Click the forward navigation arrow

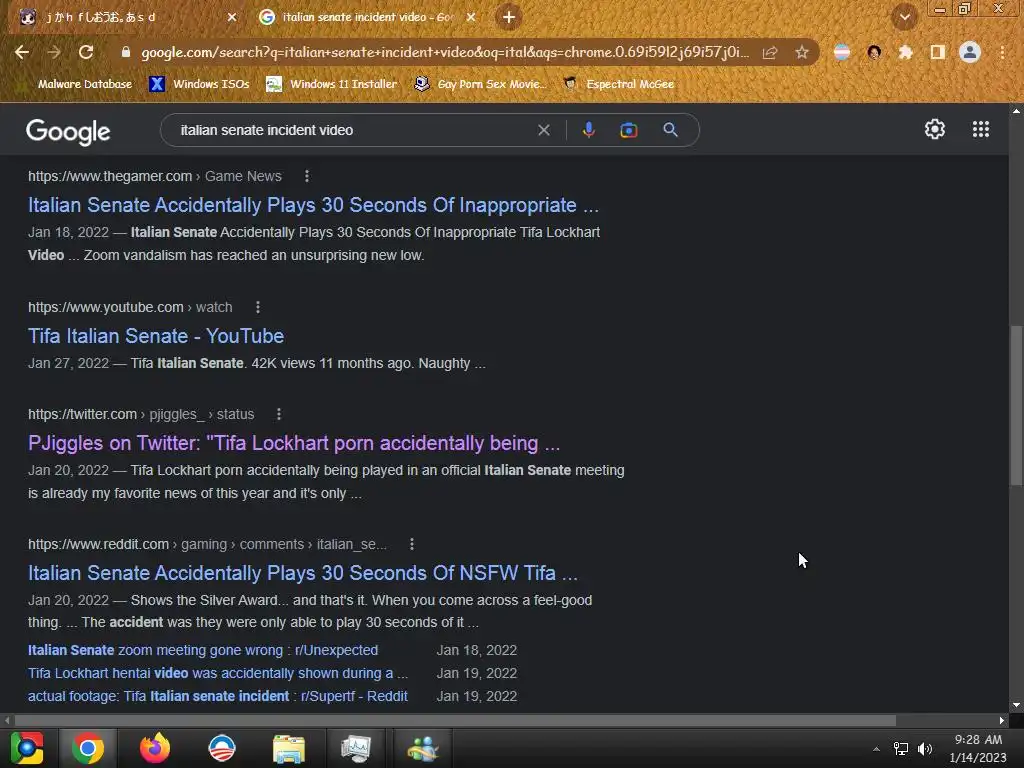[54, 52]
